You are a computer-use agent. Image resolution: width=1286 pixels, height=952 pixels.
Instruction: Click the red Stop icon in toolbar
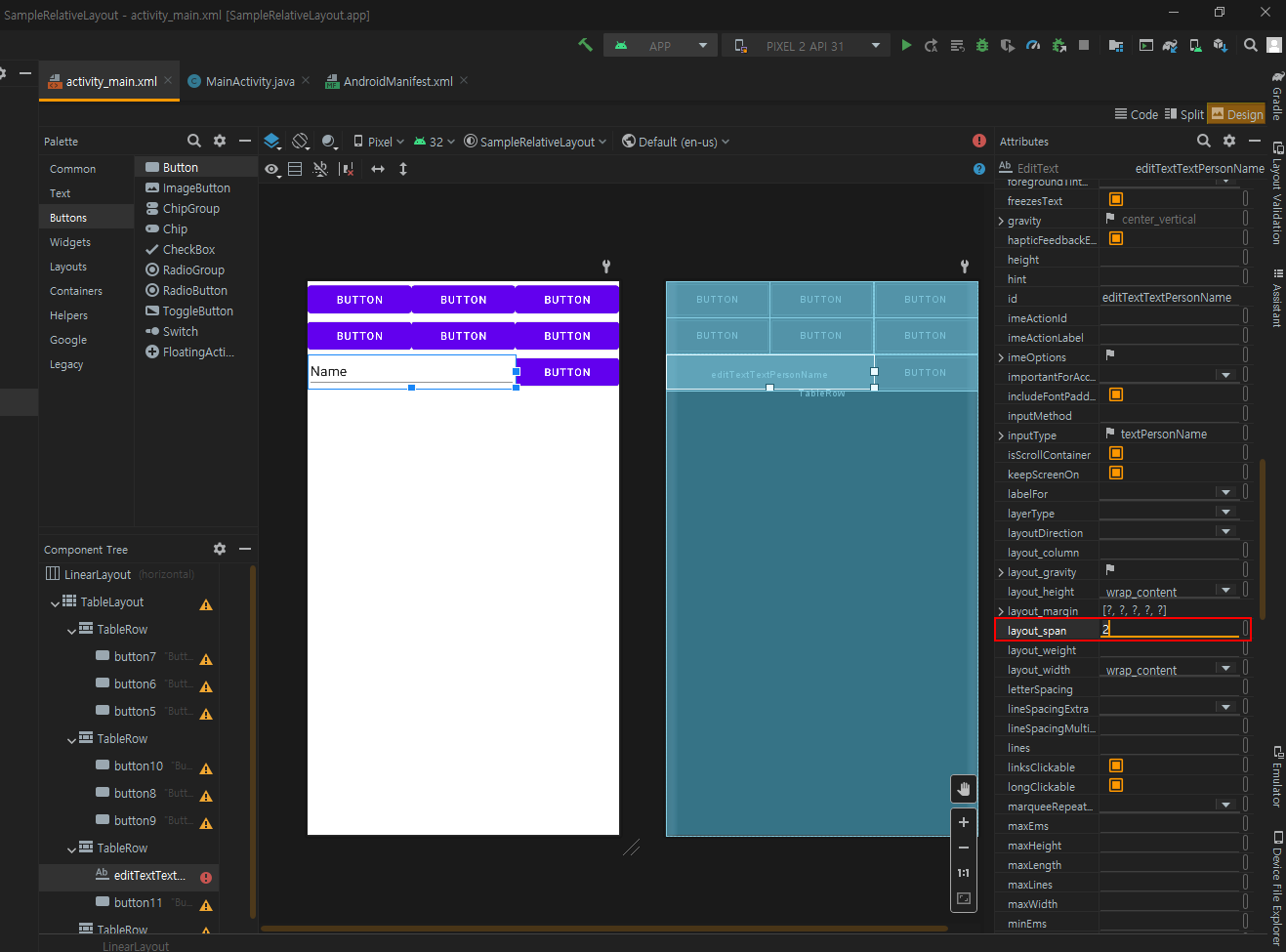click(x=1084, y=46)
